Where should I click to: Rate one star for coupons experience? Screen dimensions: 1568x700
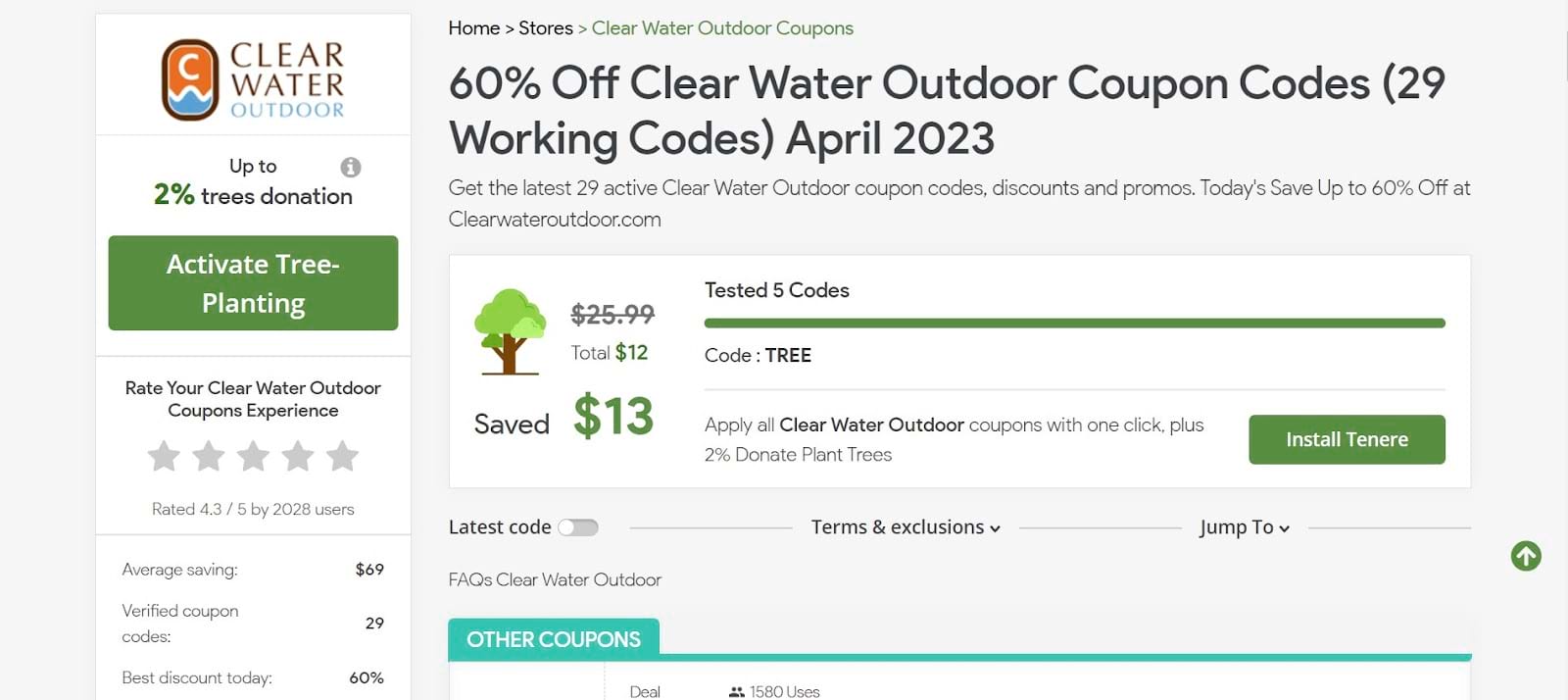164,456
